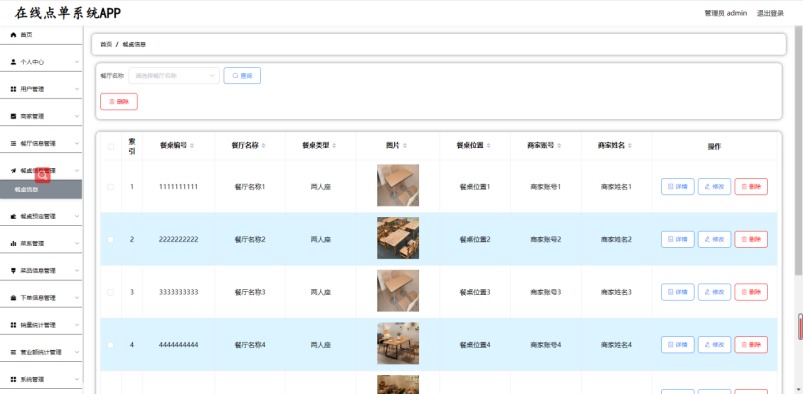
Task: Click the 查询 search button
Action: (242, 75)
